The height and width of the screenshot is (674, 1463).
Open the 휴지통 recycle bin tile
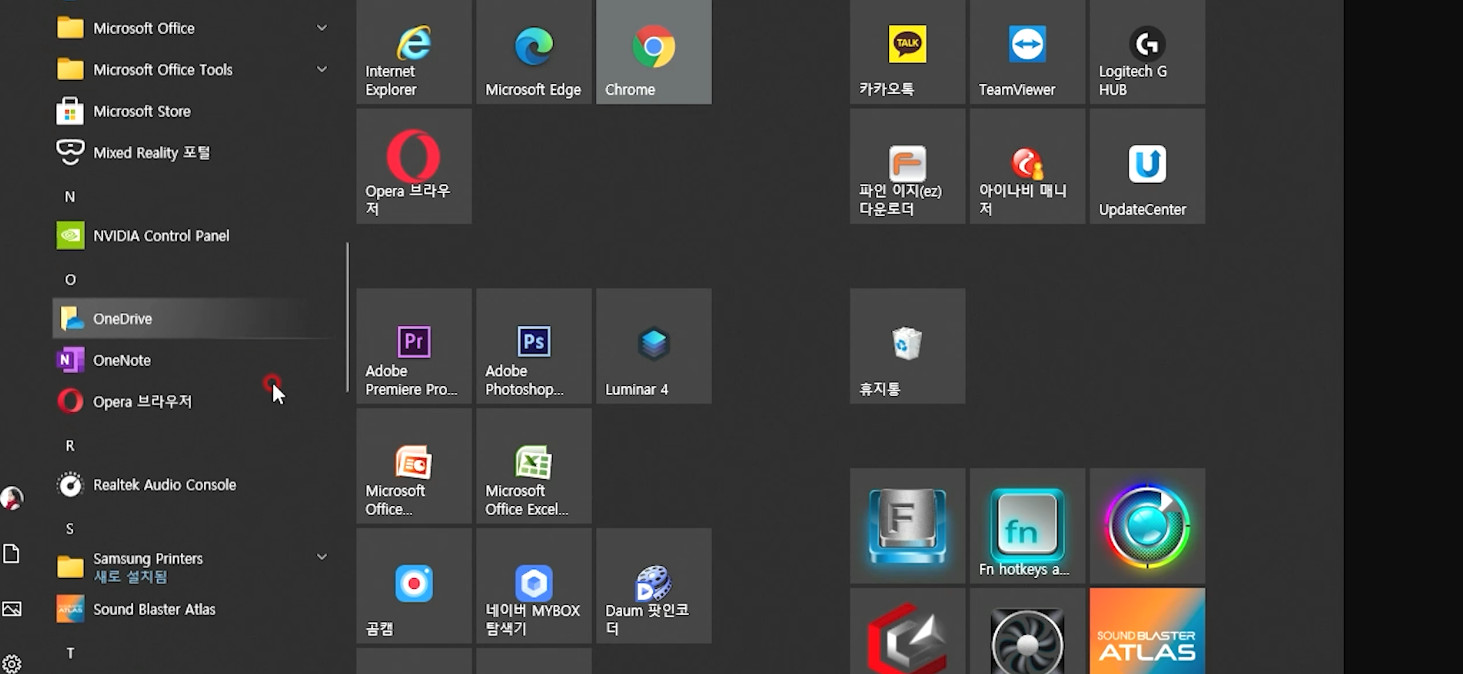pos(908,346)
